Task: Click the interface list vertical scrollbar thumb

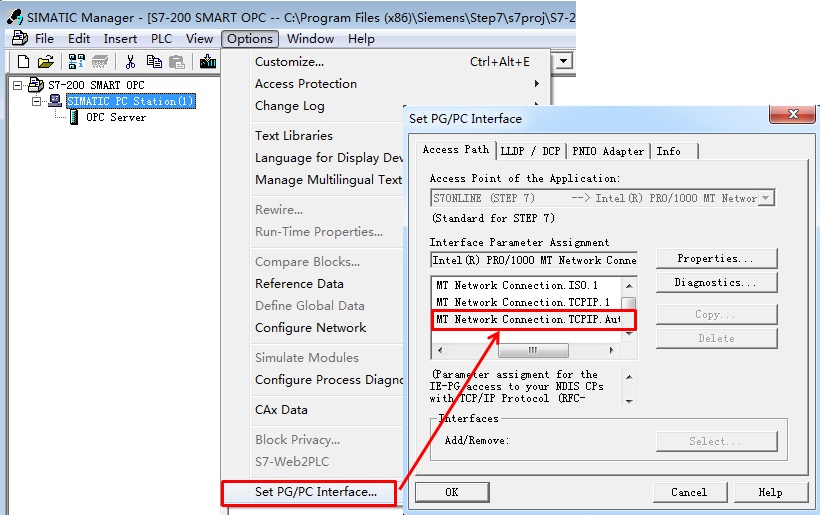Action: [629, 303]
